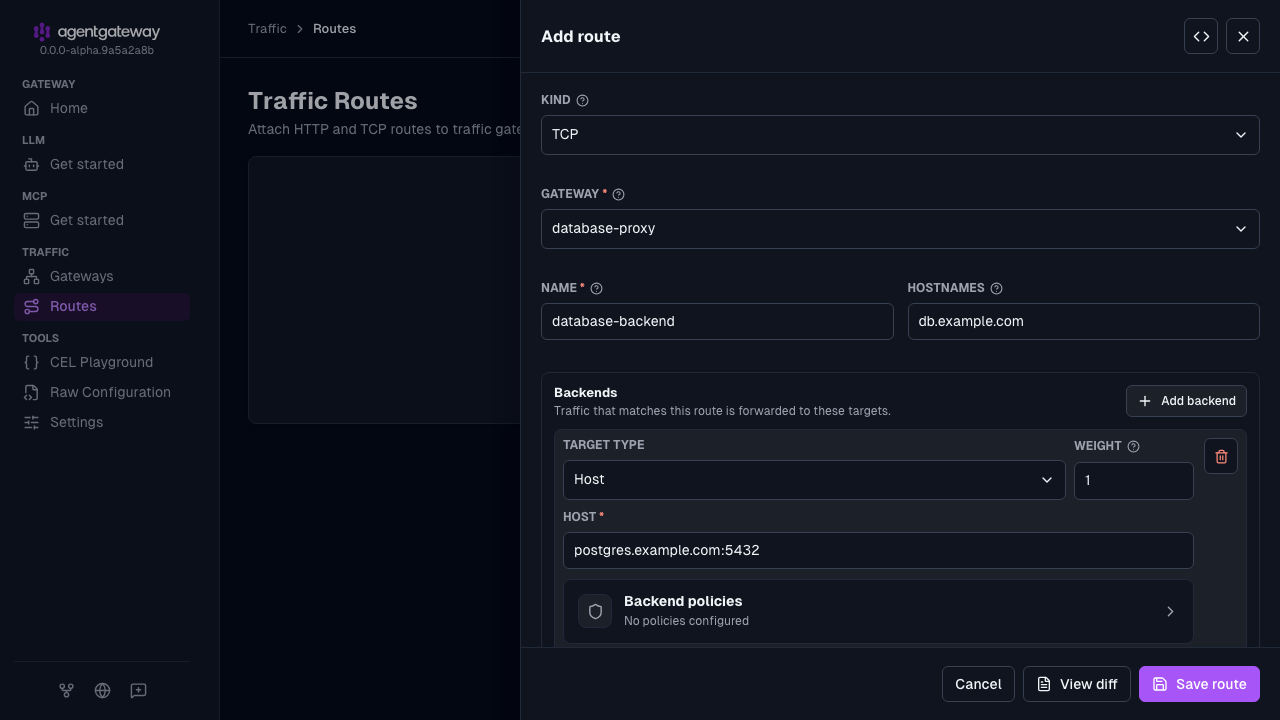Image resolution: width=1280 pixels, height=720 pixels.
Task: Click the agentgateway logo icon
Action: tap(42, 32)
